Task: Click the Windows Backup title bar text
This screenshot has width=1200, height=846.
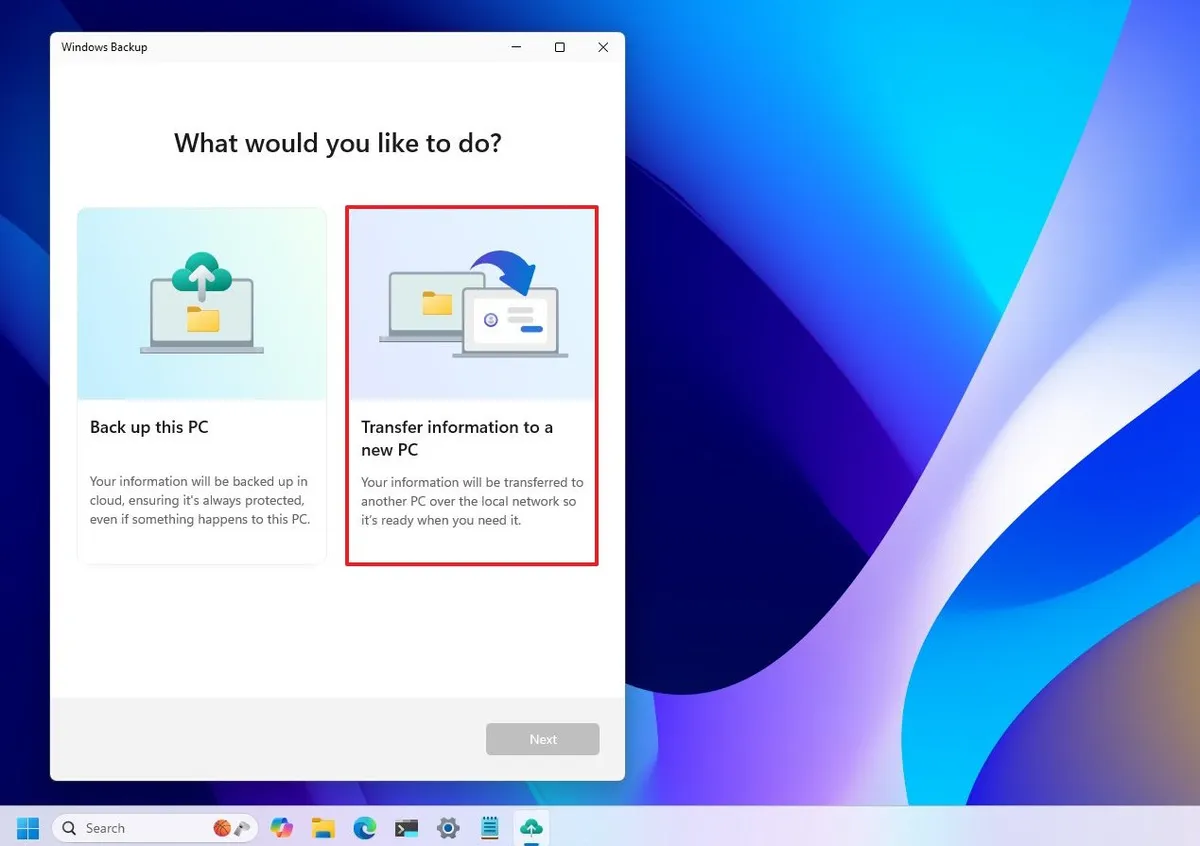Action: [104, 46]
